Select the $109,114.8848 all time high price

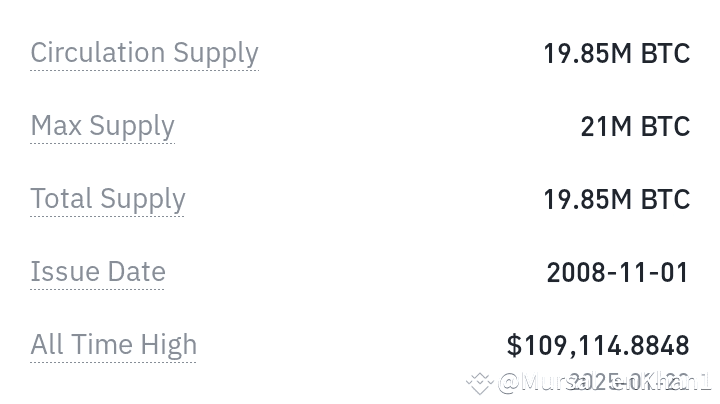pyautogui.click(x=598, y=345)
